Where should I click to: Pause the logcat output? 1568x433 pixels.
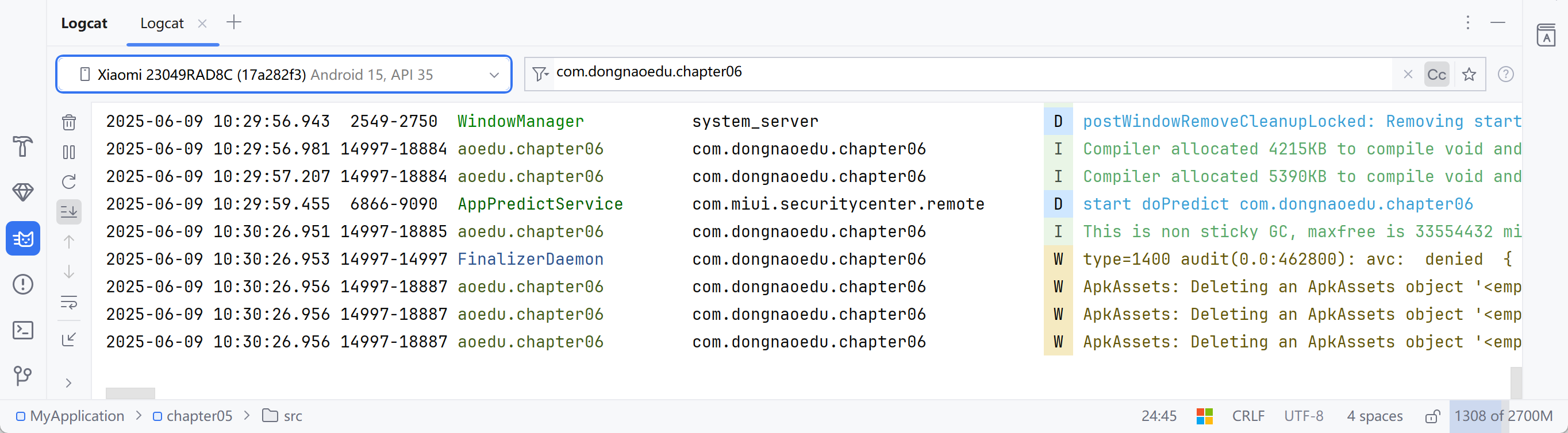(69, 152)
